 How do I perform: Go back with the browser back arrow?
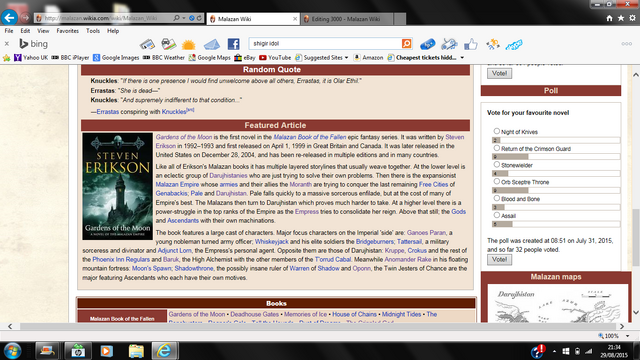pyautogui.click(x=9, y=18)
